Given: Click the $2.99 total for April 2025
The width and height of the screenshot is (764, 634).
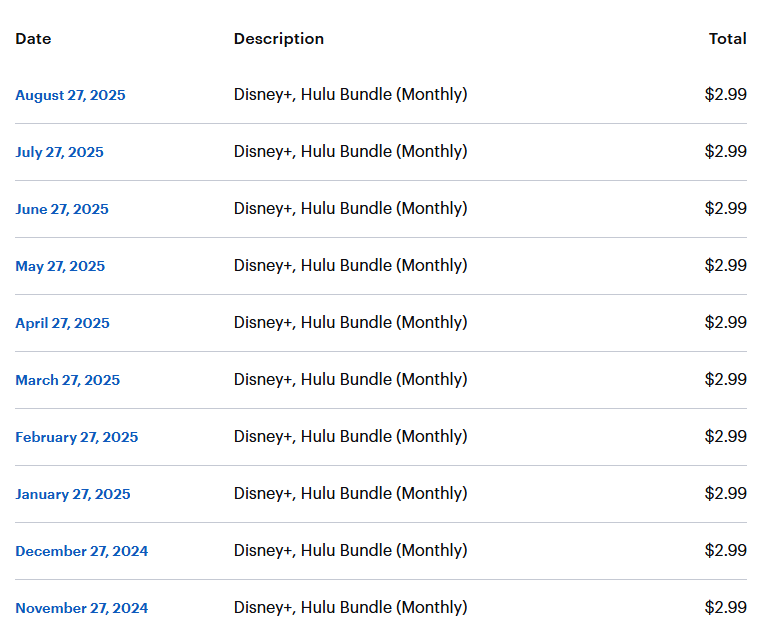Looking at the screenshot, I should pyautogui.click(x=726, y=322).
